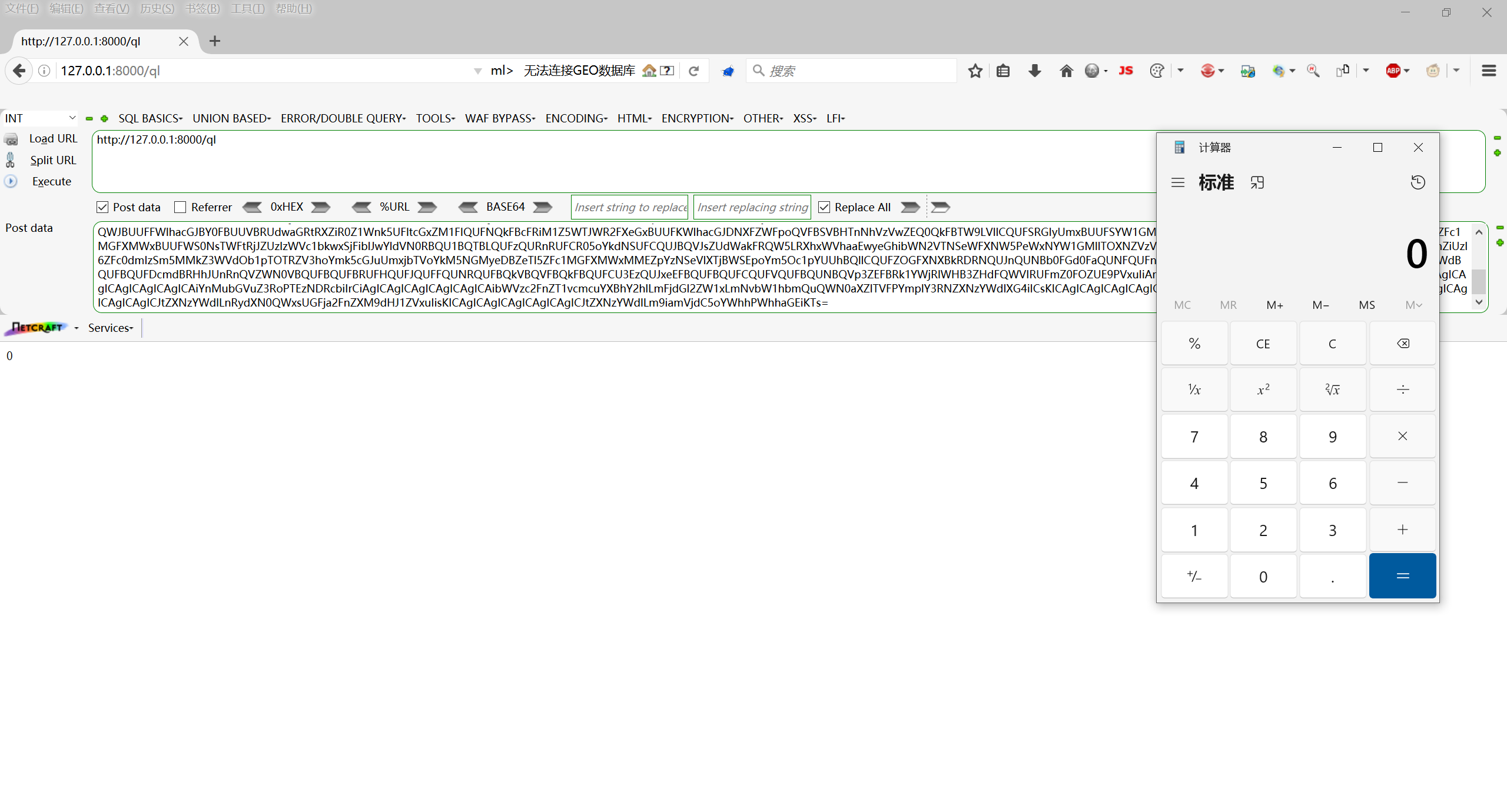Screen dimensions: 1507x812
Task: Click the arrow right of Replace All
Action: 910,207
